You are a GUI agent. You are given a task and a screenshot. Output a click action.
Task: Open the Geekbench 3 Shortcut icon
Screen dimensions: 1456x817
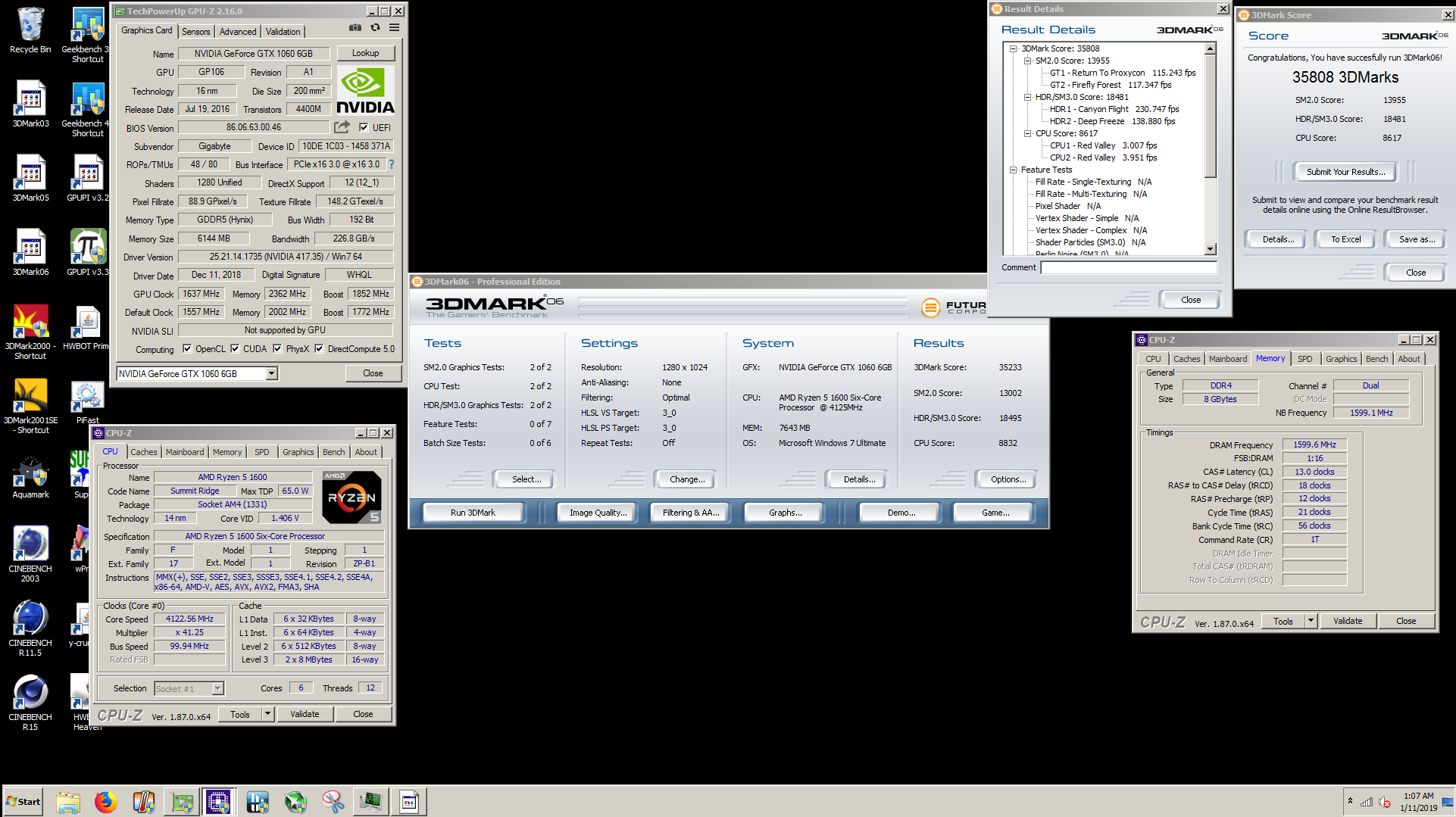(x=86, y=35)
